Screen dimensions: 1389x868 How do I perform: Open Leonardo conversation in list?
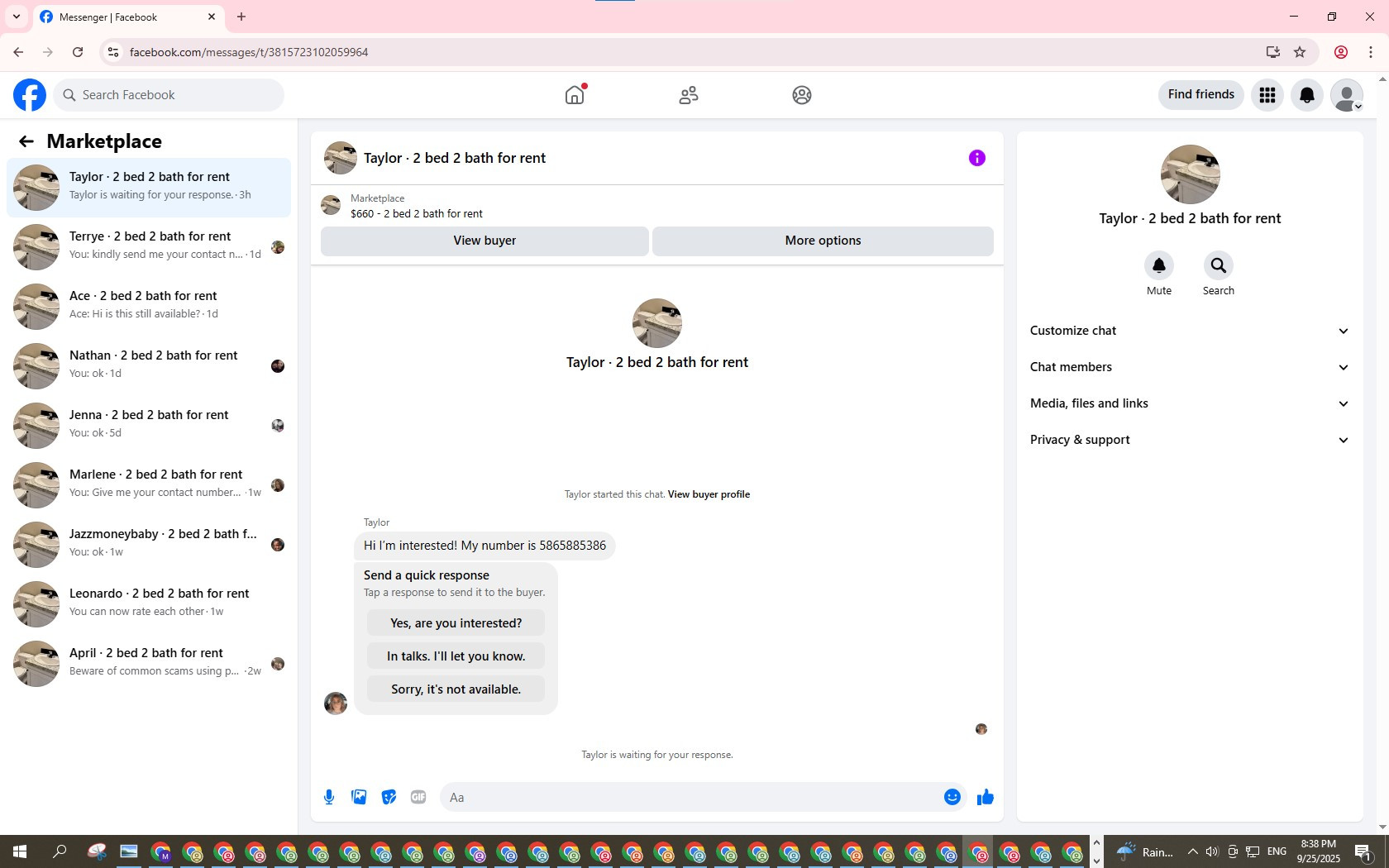click(x=149, y=604)
